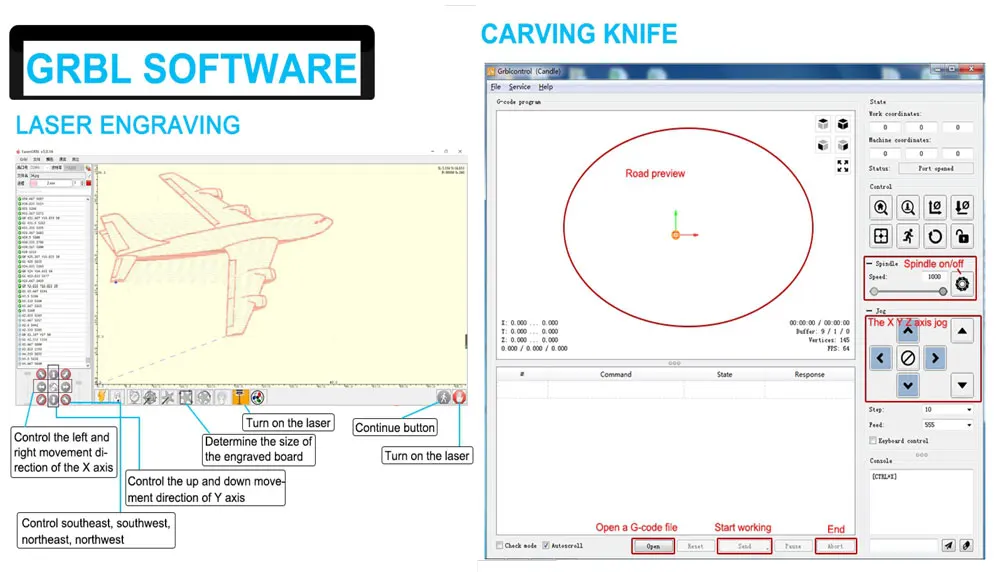This screenshot has width=1000, height=572.
Task: Open the File menu in Grblcontrol
Action: point(496,87)
